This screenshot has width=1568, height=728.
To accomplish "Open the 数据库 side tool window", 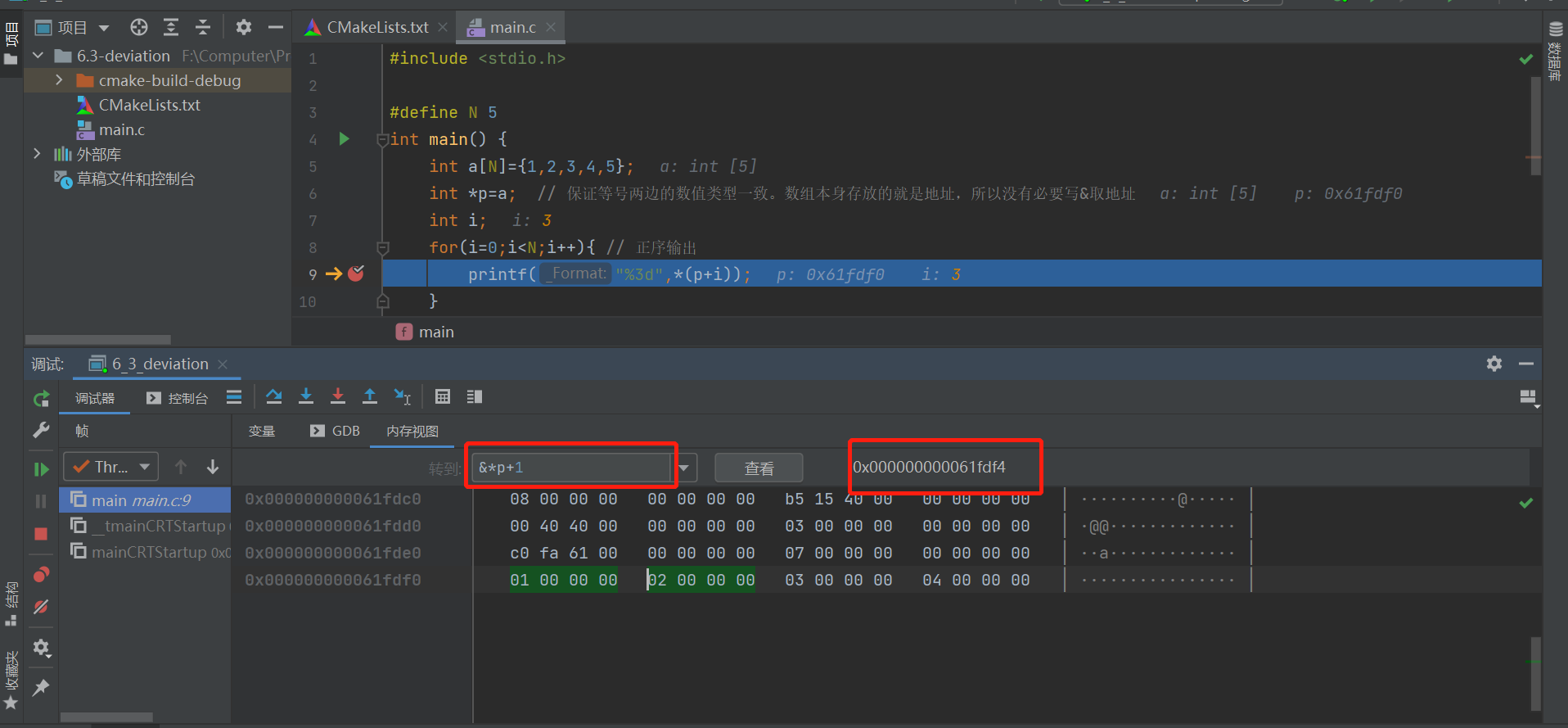I will [1555, 51].
